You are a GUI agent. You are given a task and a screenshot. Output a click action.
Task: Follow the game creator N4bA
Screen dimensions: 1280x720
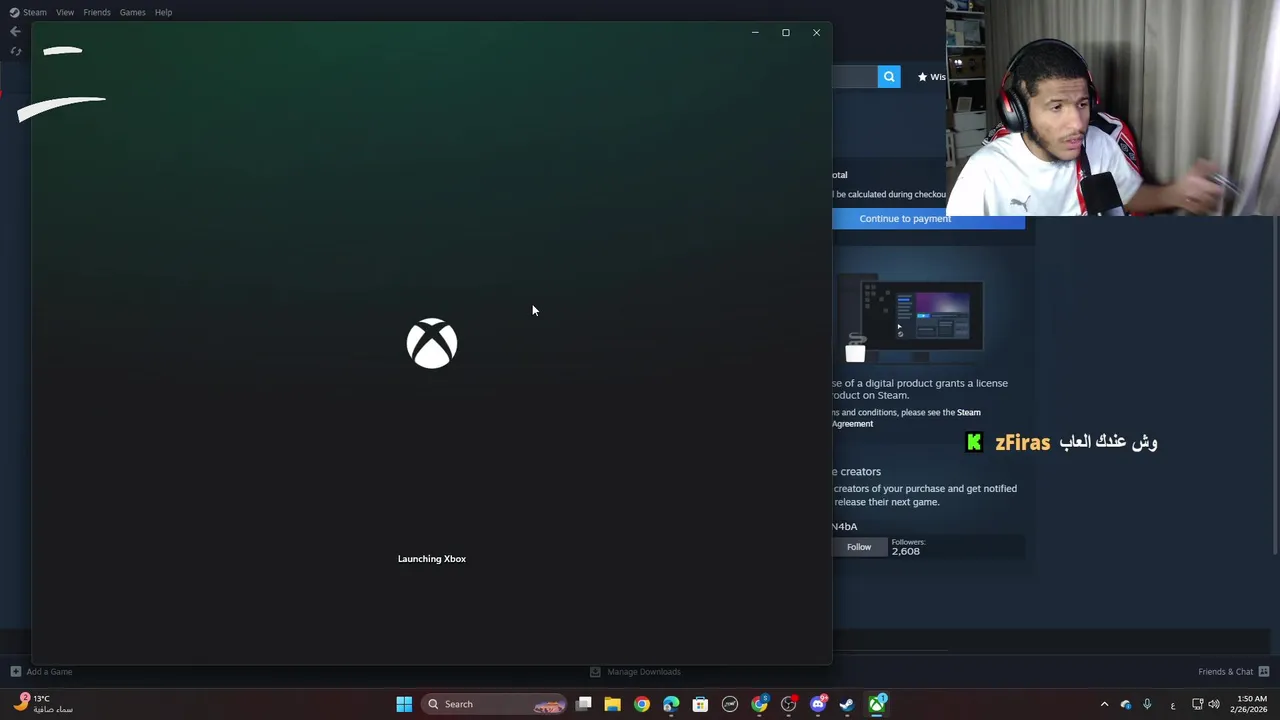pyautogui.click(x=859, y=547)
